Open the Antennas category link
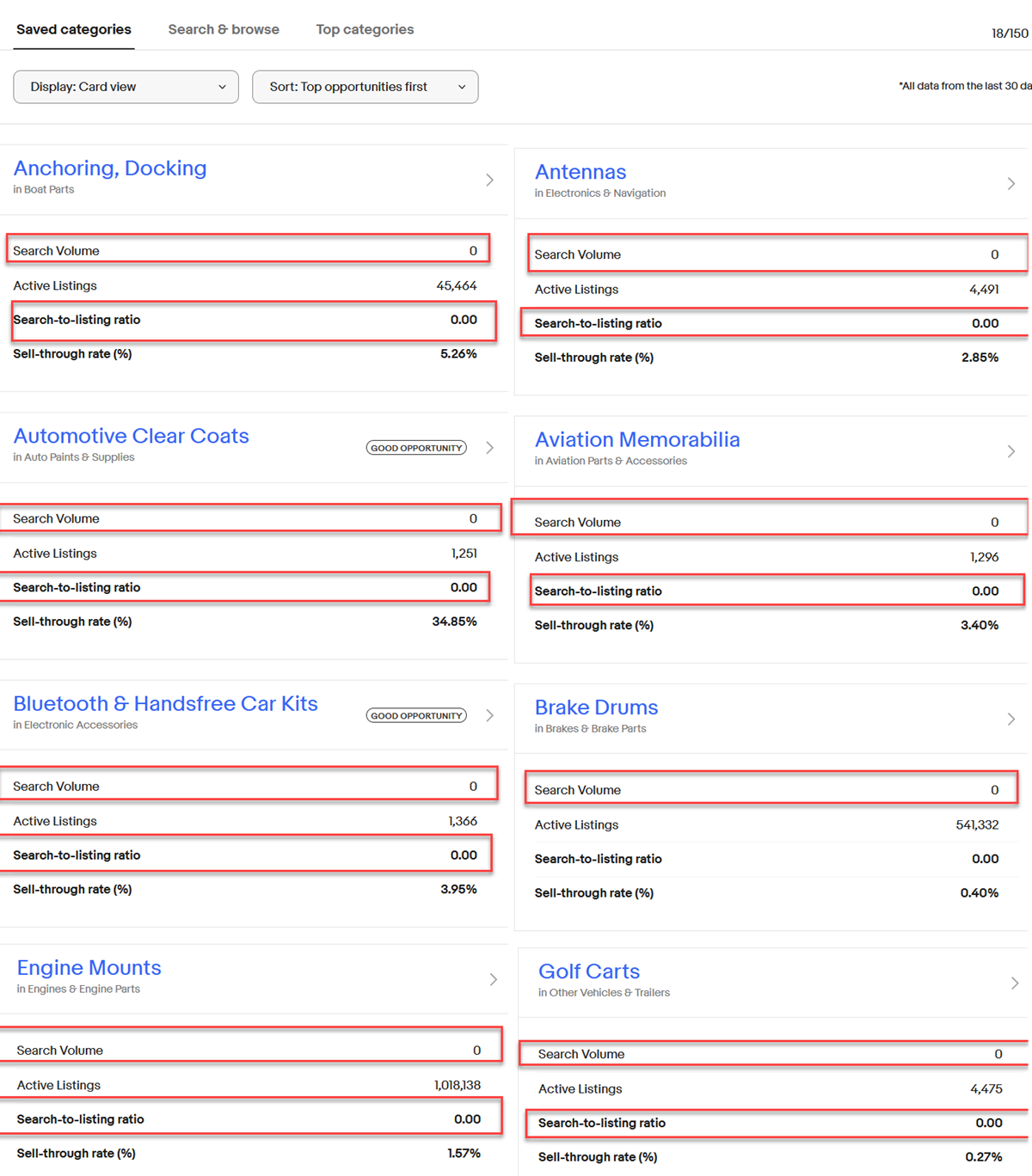This screenshot has width=1032, height=1176. pos(580,172)
